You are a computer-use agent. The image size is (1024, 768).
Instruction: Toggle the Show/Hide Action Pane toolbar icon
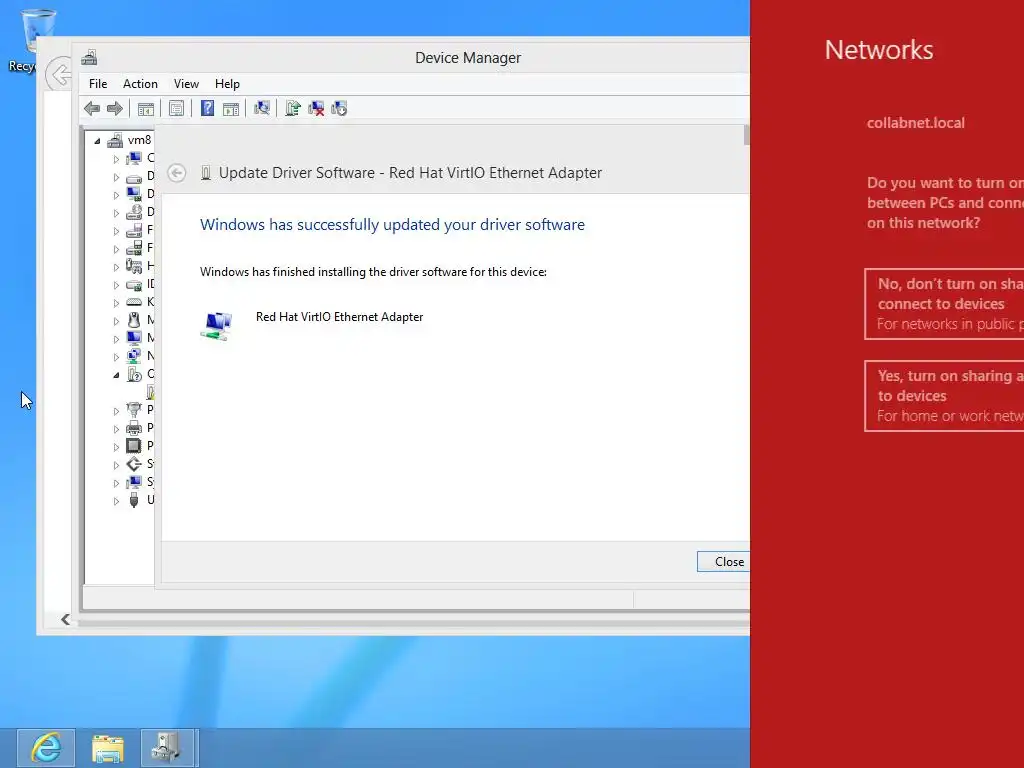point(231,108)
